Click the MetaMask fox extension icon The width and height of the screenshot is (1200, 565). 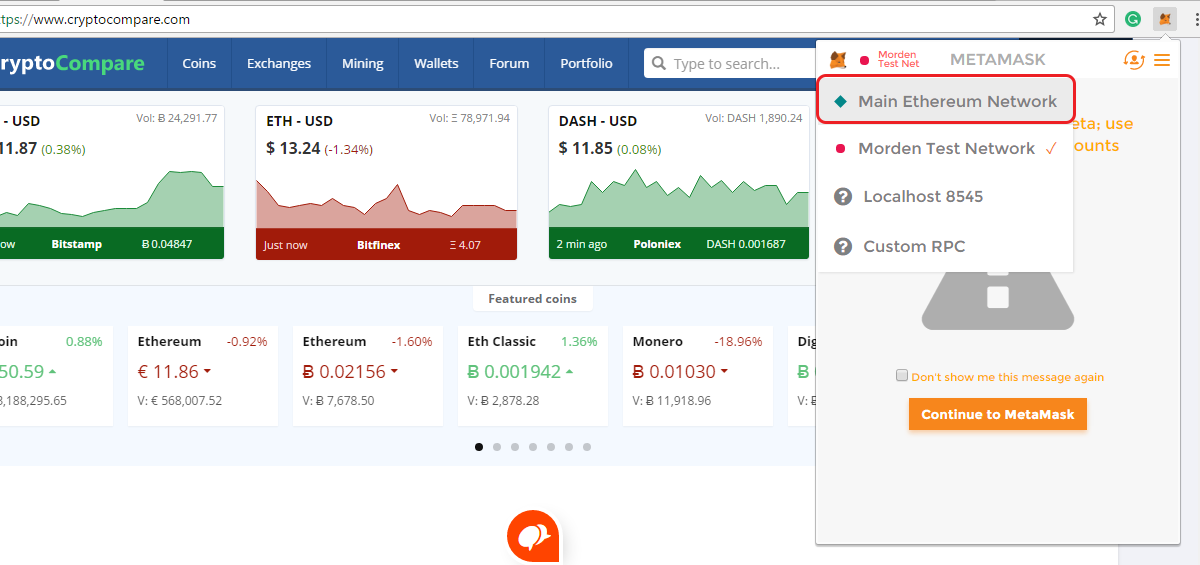[x=1164, y=19]
